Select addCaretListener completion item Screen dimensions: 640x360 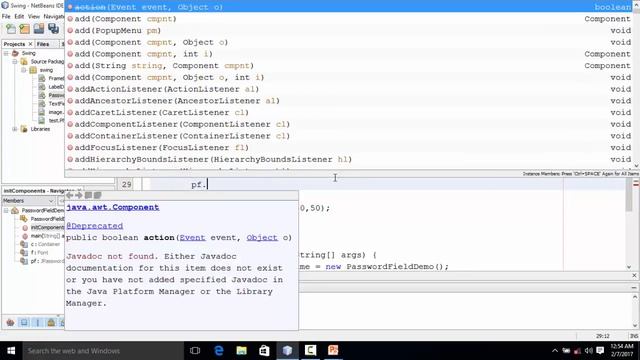(x=349, y=113)
